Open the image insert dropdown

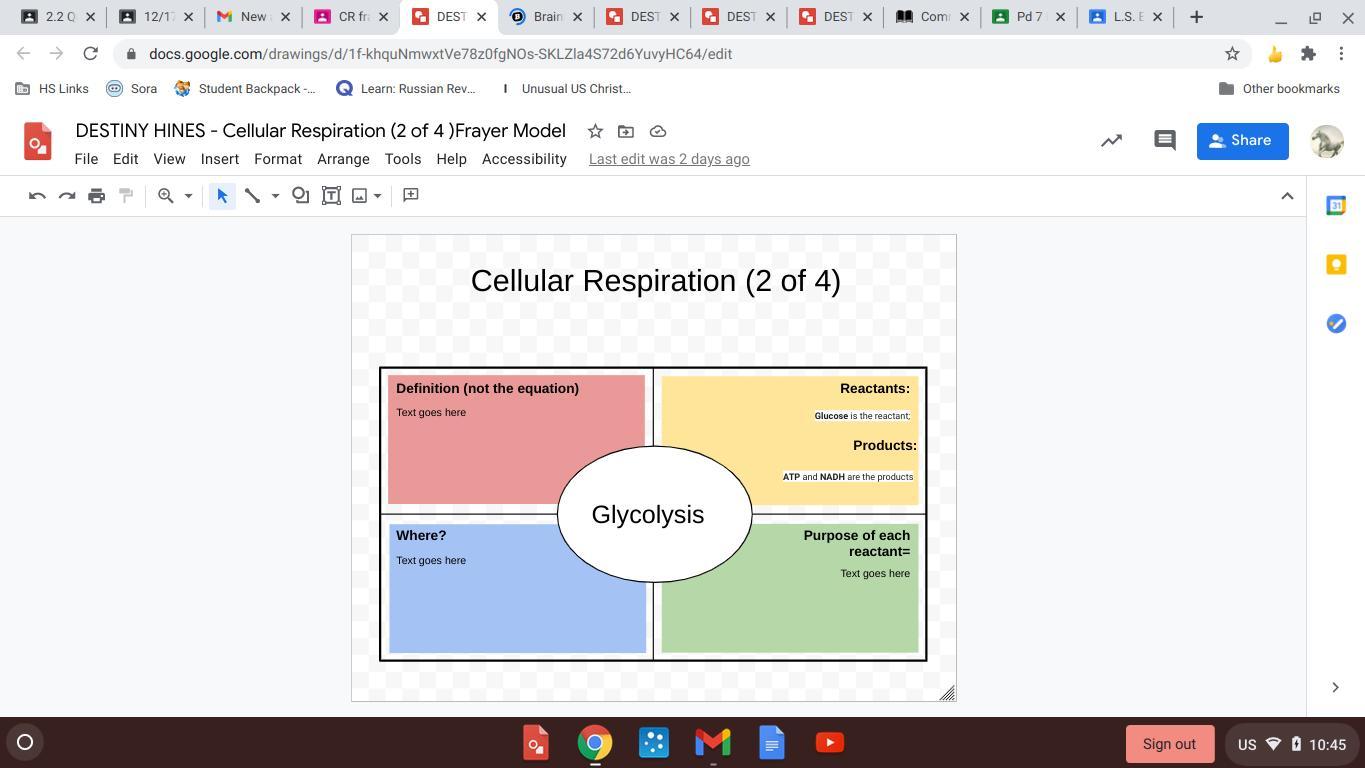(377, 196)
